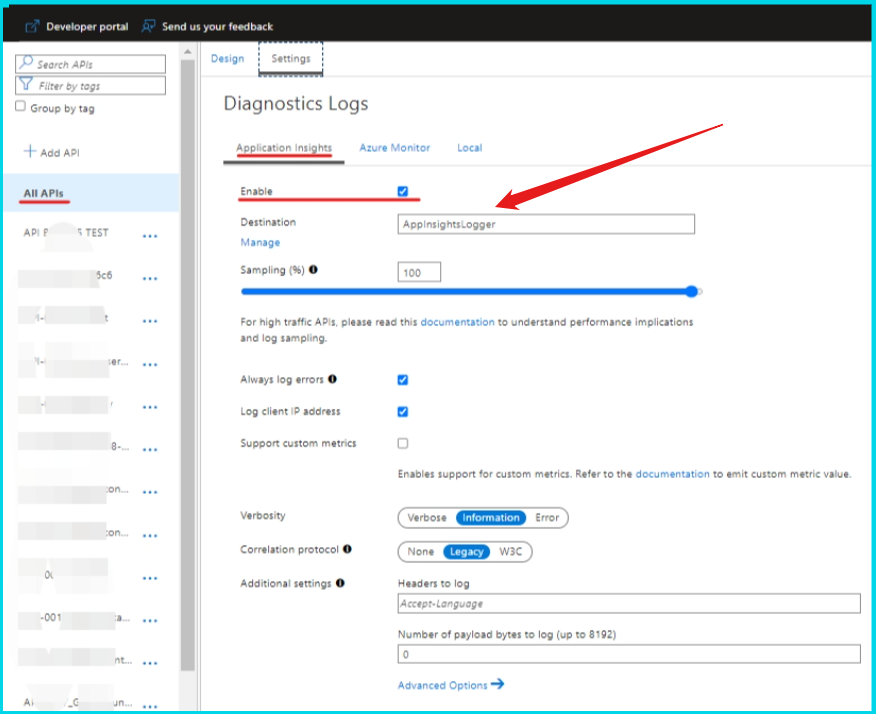Click the info icon next to Sampling (%)

tap(314, 270)
